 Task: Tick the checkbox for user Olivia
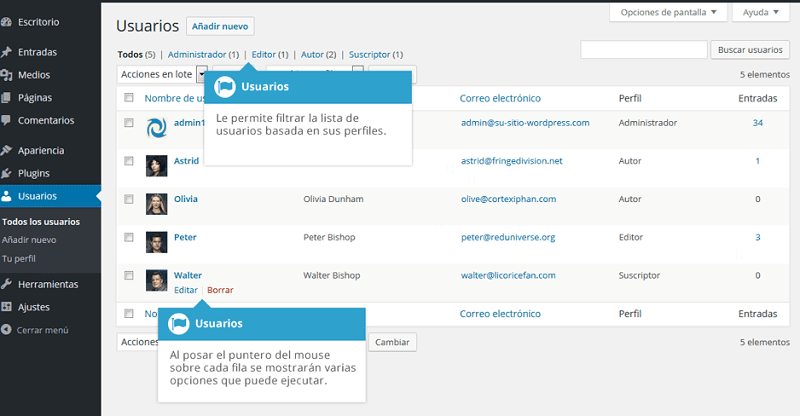[x=128, y=198]
